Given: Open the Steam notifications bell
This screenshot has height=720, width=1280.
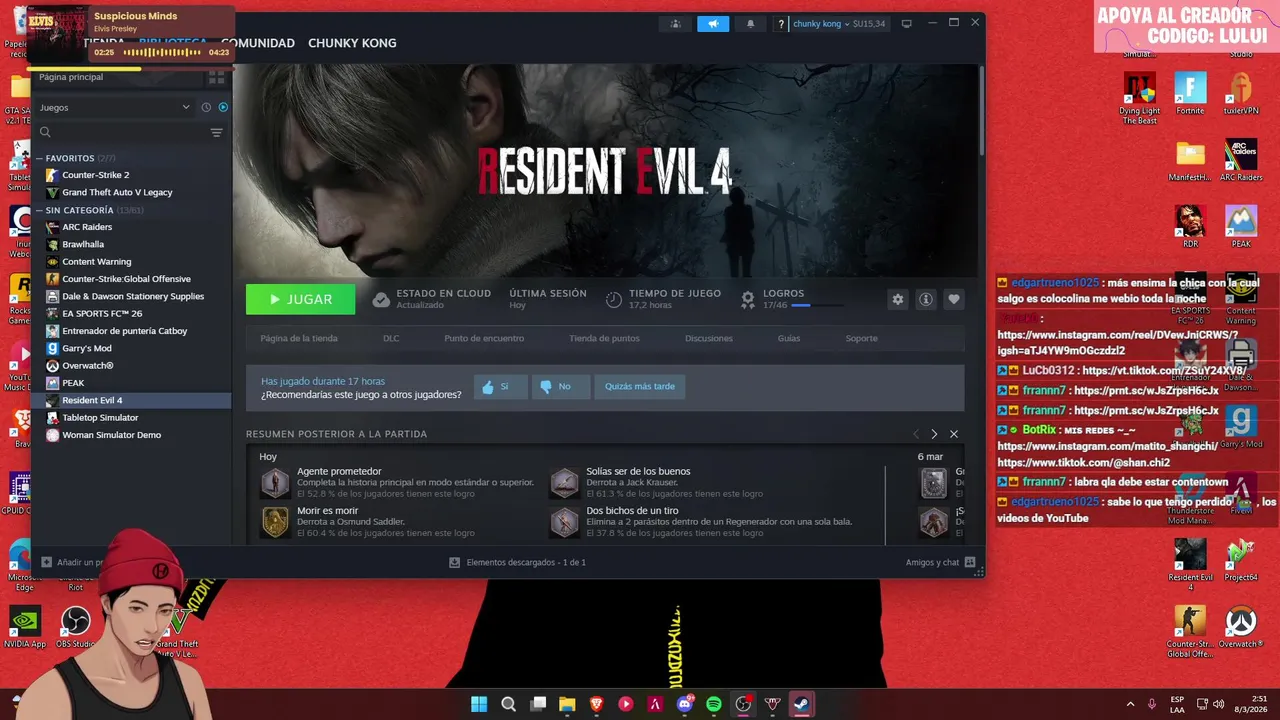Looking at the screenshot, I should (x=750, y=24).
